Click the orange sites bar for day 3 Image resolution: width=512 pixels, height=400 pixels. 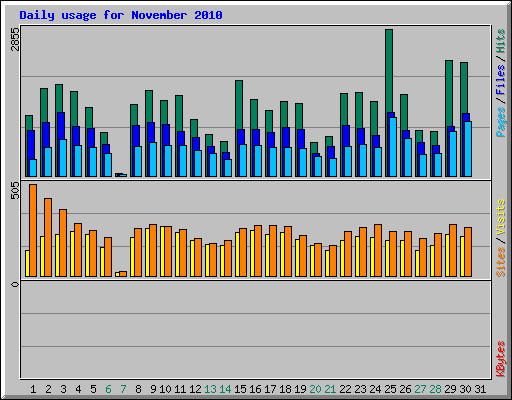(63, 243)
